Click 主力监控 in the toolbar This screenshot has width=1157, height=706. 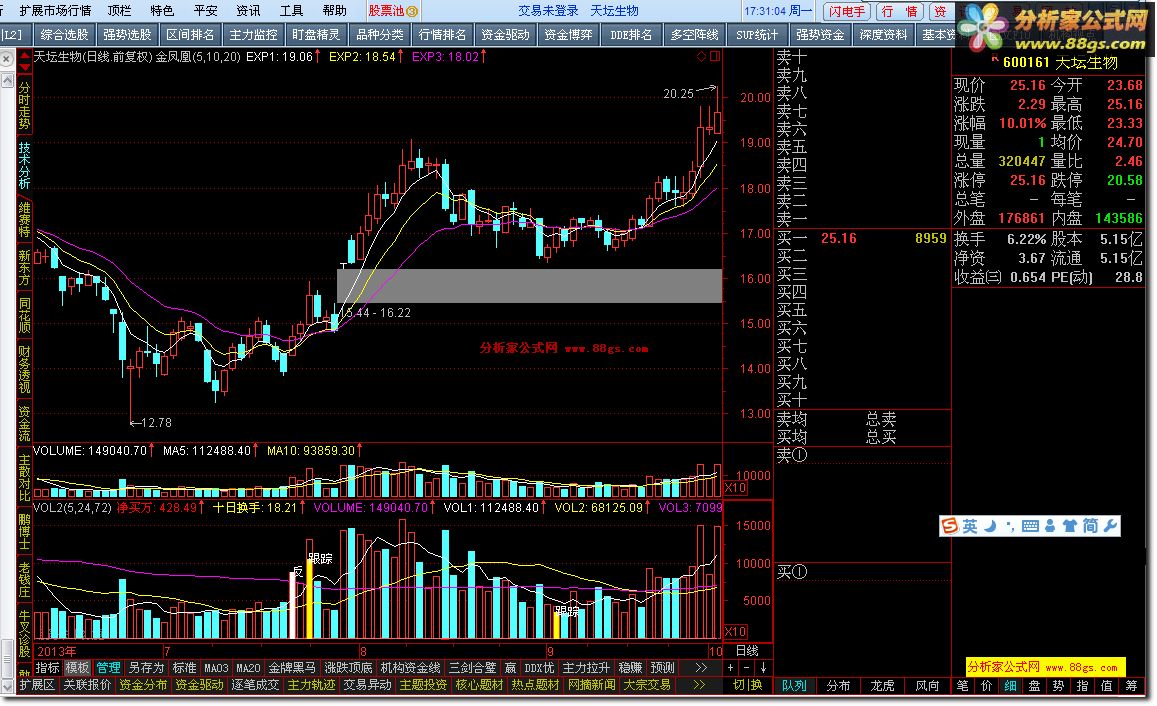[x=253, y=35]
